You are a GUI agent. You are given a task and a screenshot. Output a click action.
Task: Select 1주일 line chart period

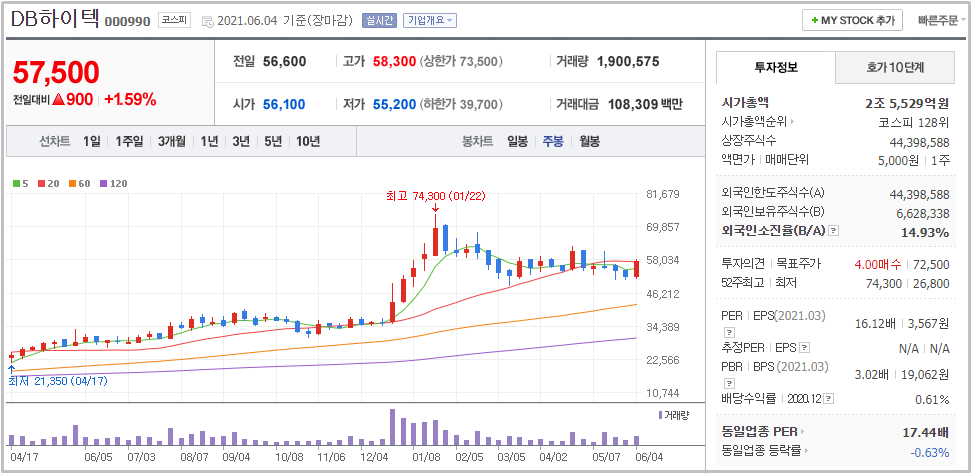click(x=129, y=141)
